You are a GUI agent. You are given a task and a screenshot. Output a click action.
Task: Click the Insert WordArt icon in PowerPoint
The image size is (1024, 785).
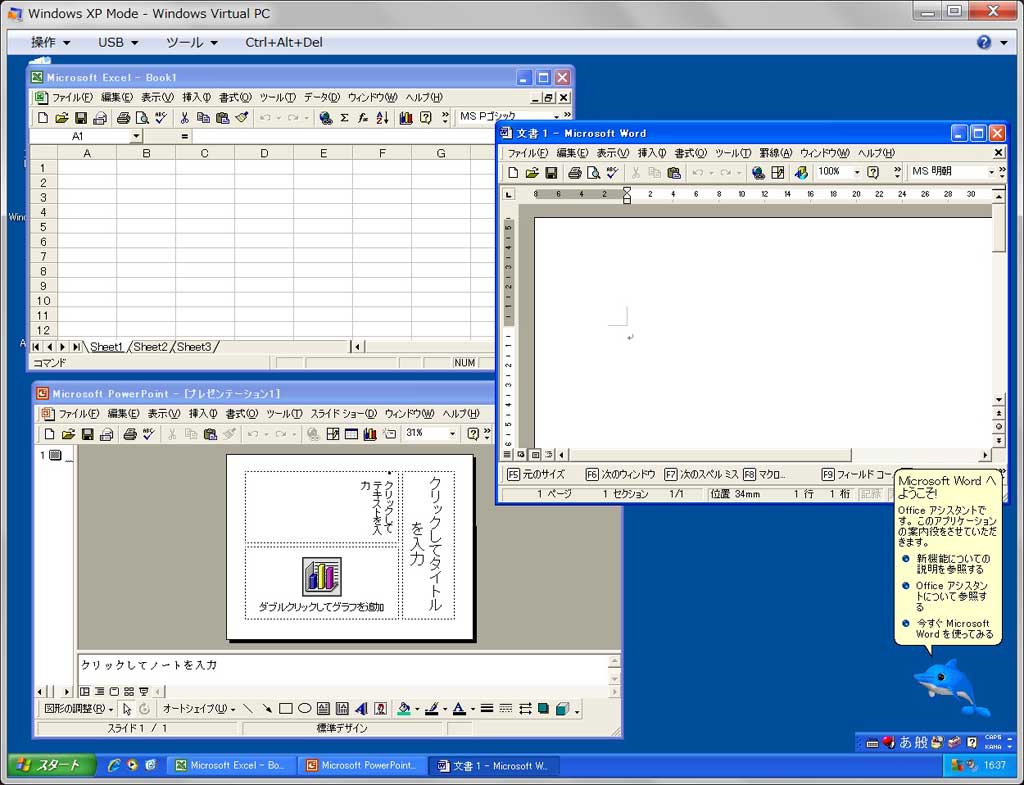point(361,709)
